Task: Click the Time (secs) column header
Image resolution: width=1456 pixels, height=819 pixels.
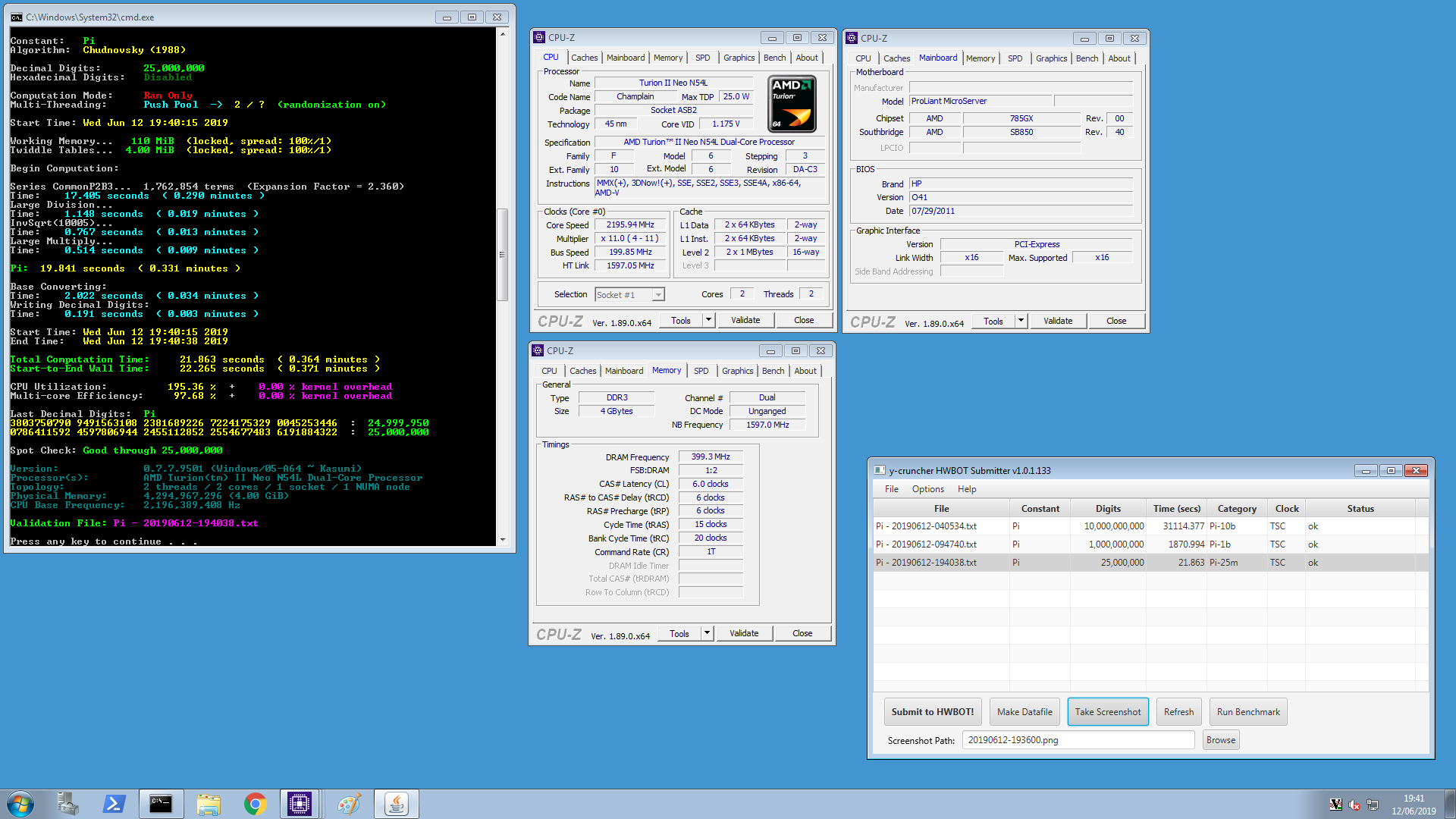Action: [x=1176, y=509]
